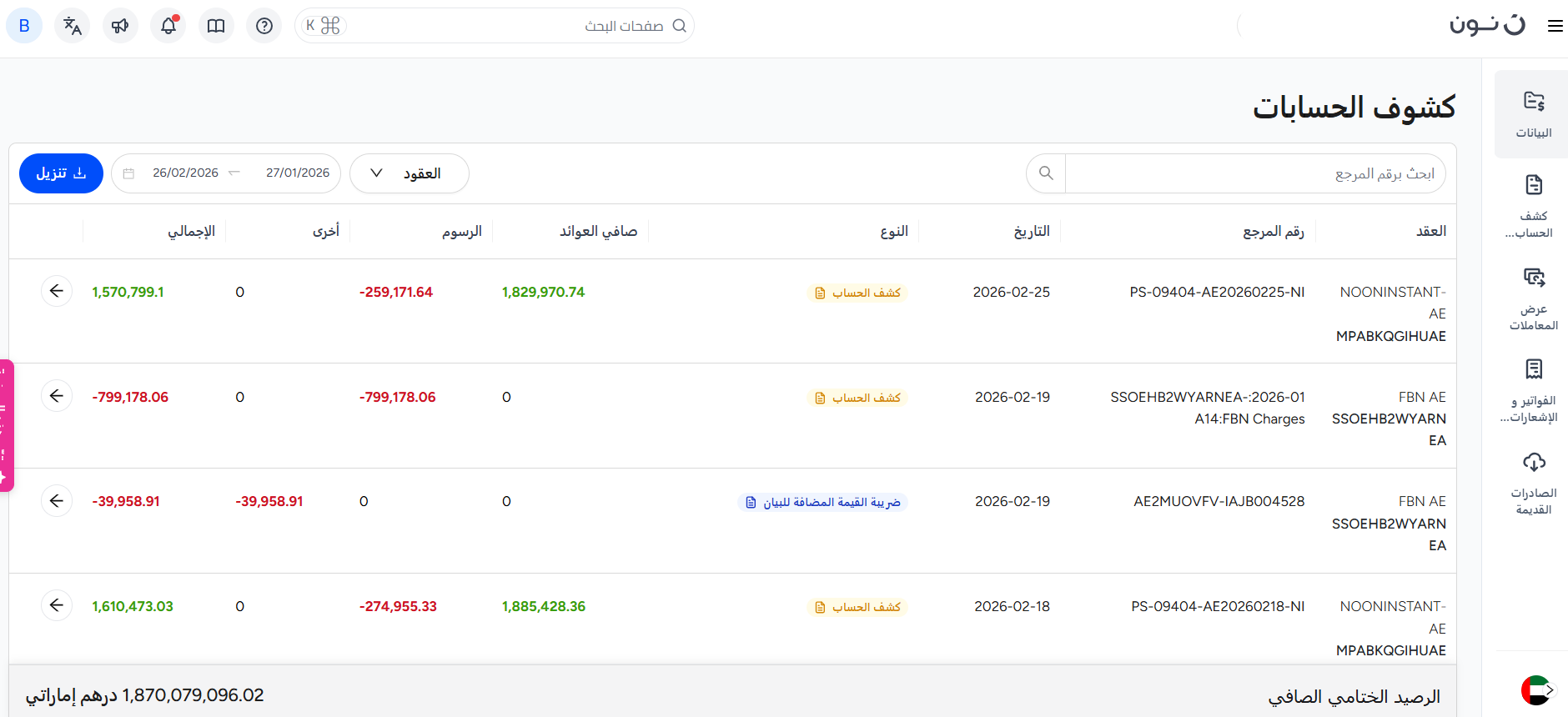
Task: Click the hamburger menu icon
Action: pyautogui.click(x=1555, y=26)
